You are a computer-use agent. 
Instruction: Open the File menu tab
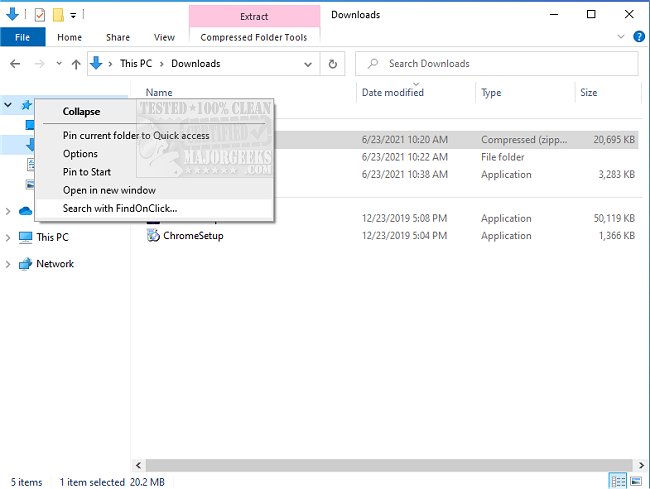22,37
